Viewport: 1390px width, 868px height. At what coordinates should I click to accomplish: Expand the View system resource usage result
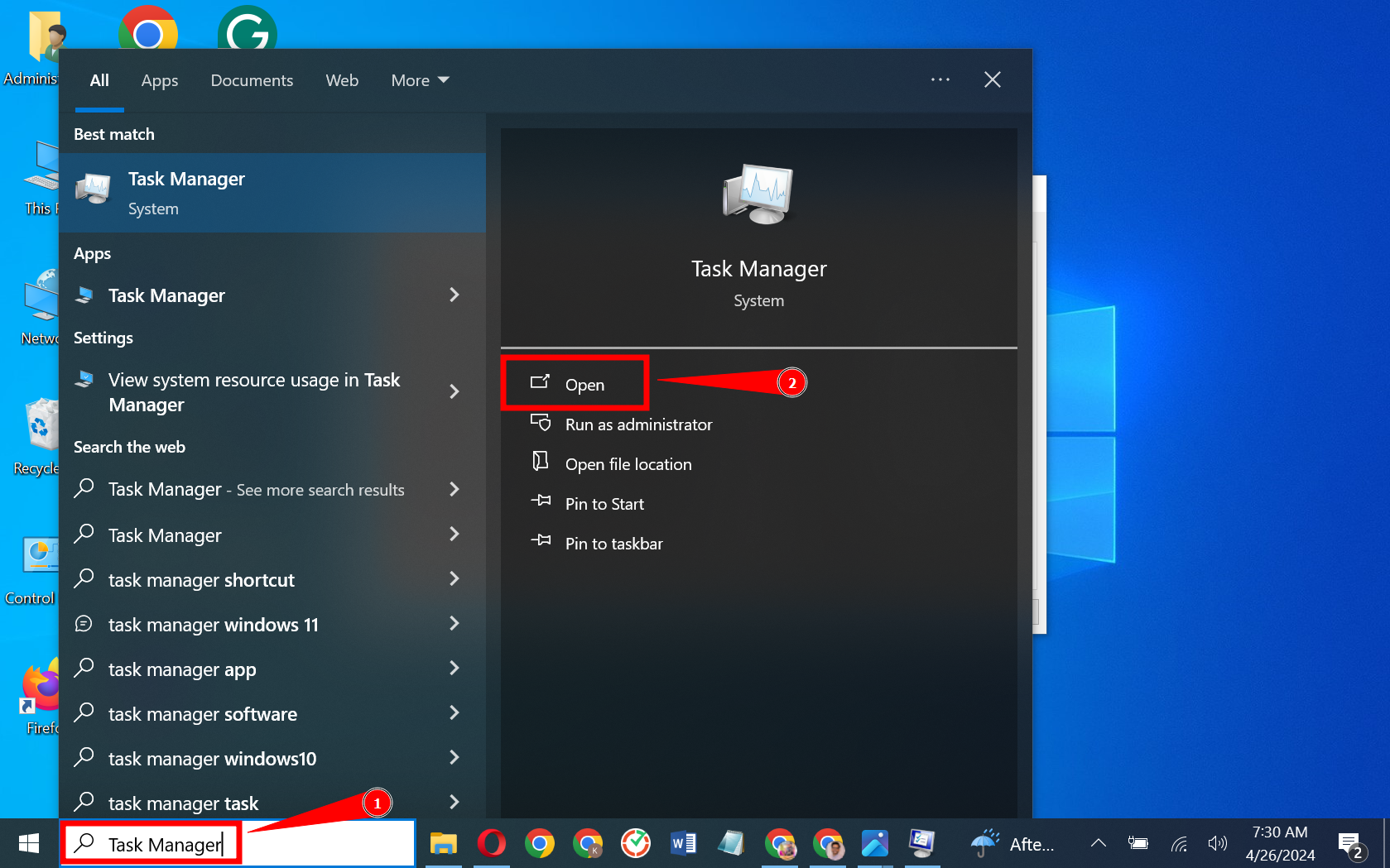pyautogui.click(x=455, y=391)
